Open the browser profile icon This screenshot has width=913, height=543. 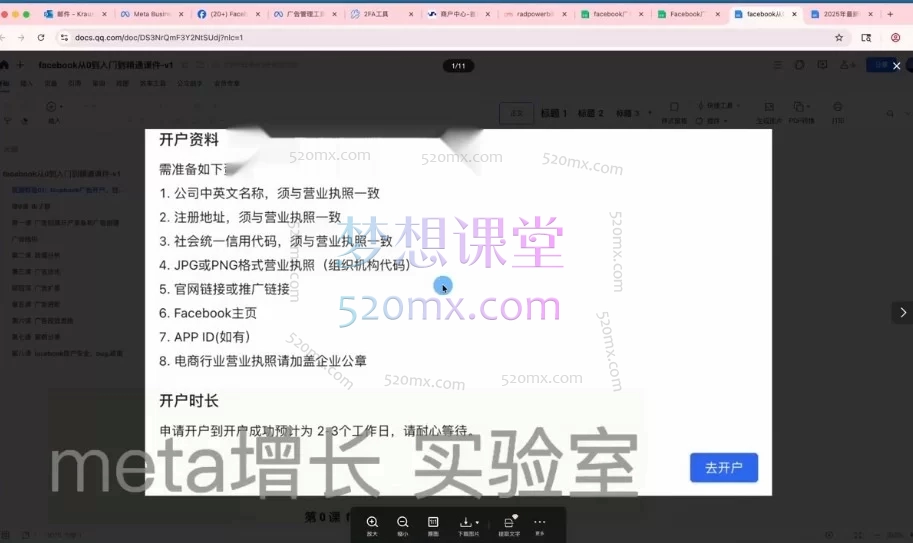[896, 37]
